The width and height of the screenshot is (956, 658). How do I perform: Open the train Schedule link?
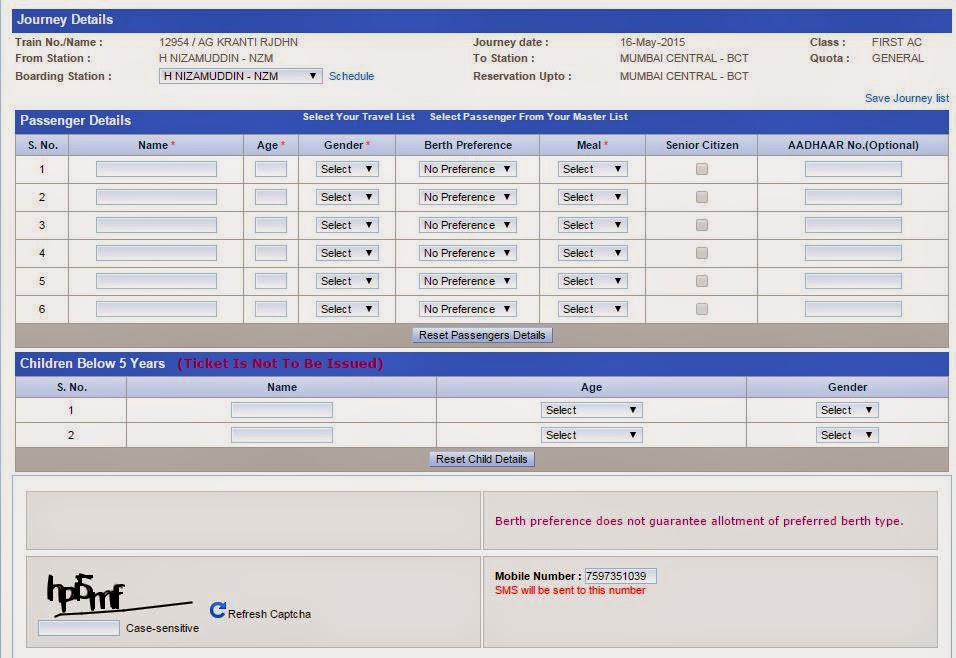coord(351,75)
